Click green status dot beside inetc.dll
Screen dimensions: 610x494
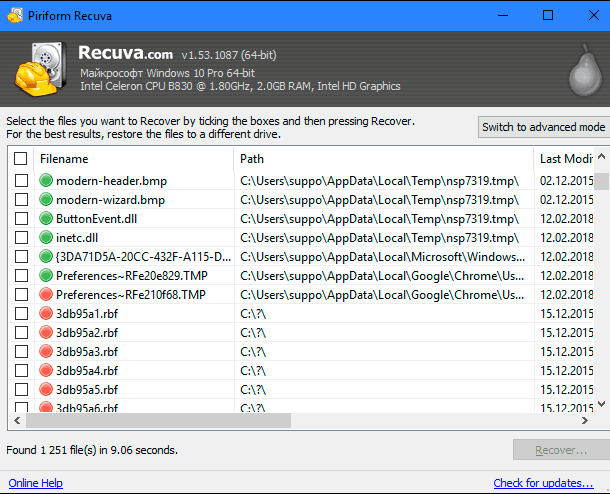pyautogui.click(x=46, y=237)
